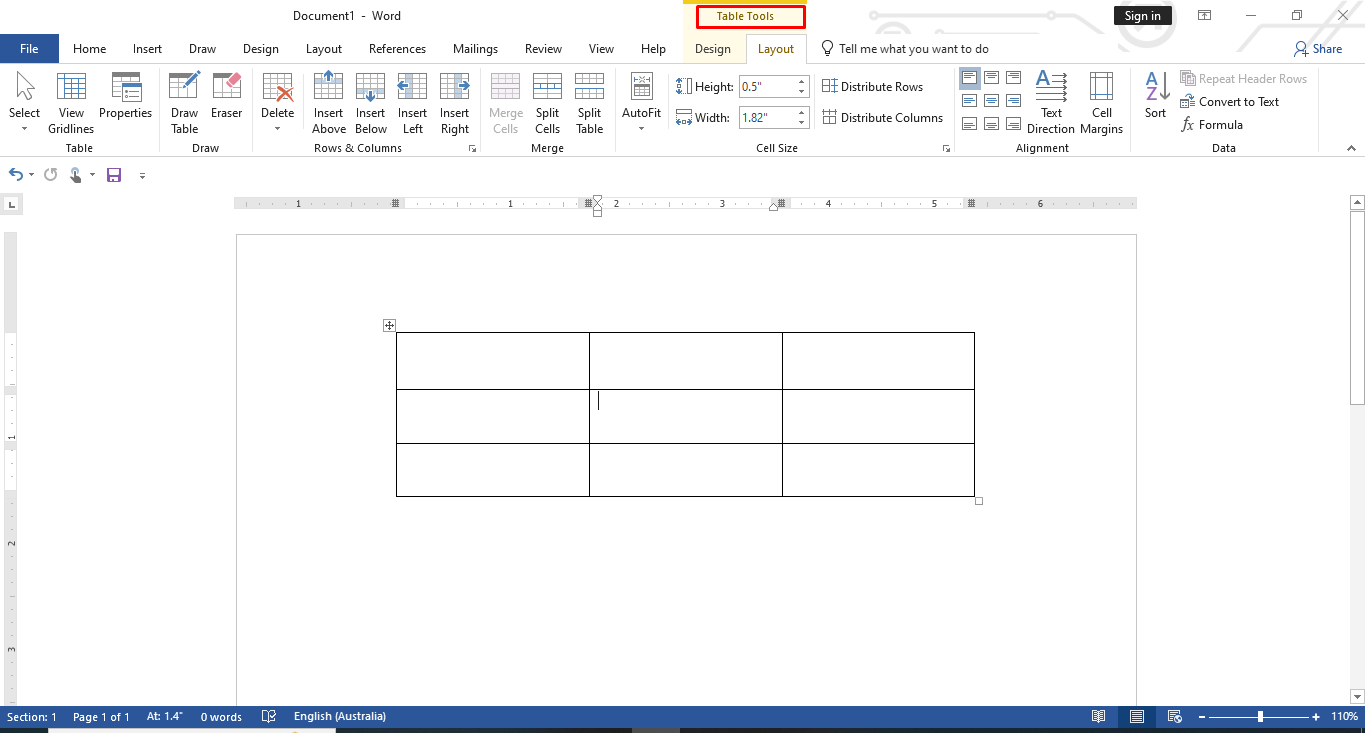
Task: Enable Align Center cell alignment
Action: [x=991, y=98]
